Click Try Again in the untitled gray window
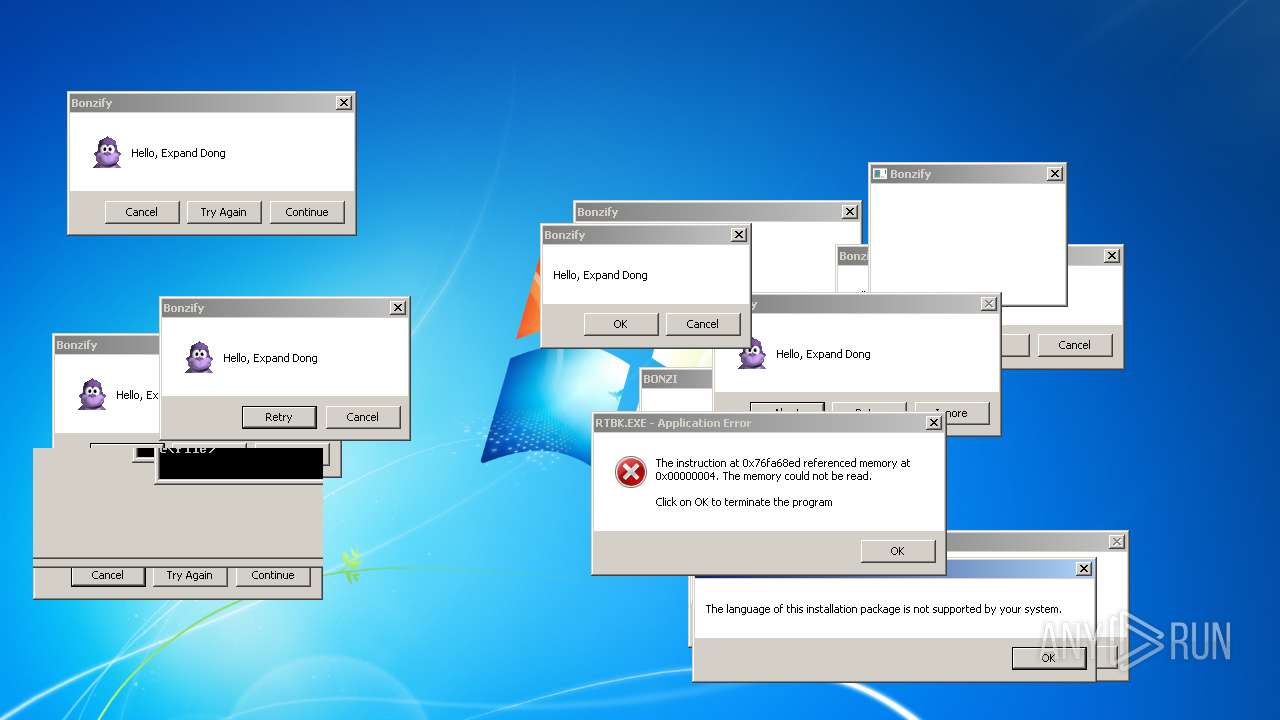The width and height of the screenshot is (1280, 720). coord(190,576)
